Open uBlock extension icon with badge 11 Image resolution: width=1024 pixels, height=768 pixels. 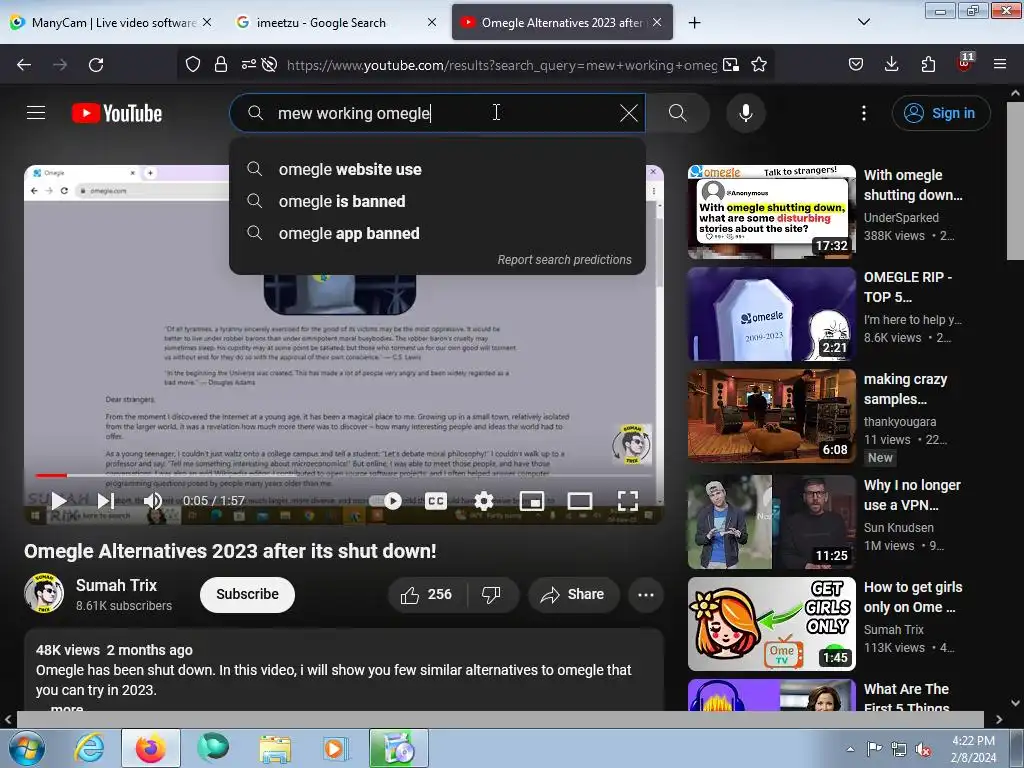coord(964,63)
